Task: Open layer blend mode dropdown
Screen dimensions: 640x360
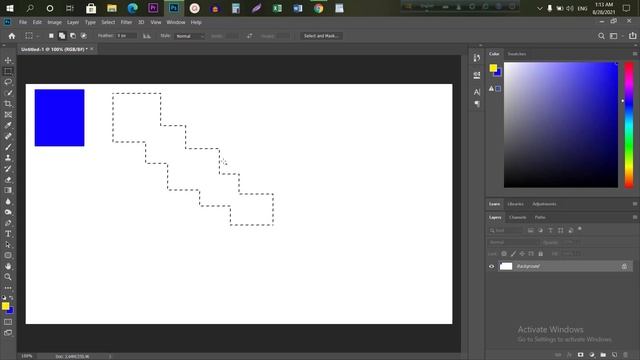Action: tap(513, 242)
